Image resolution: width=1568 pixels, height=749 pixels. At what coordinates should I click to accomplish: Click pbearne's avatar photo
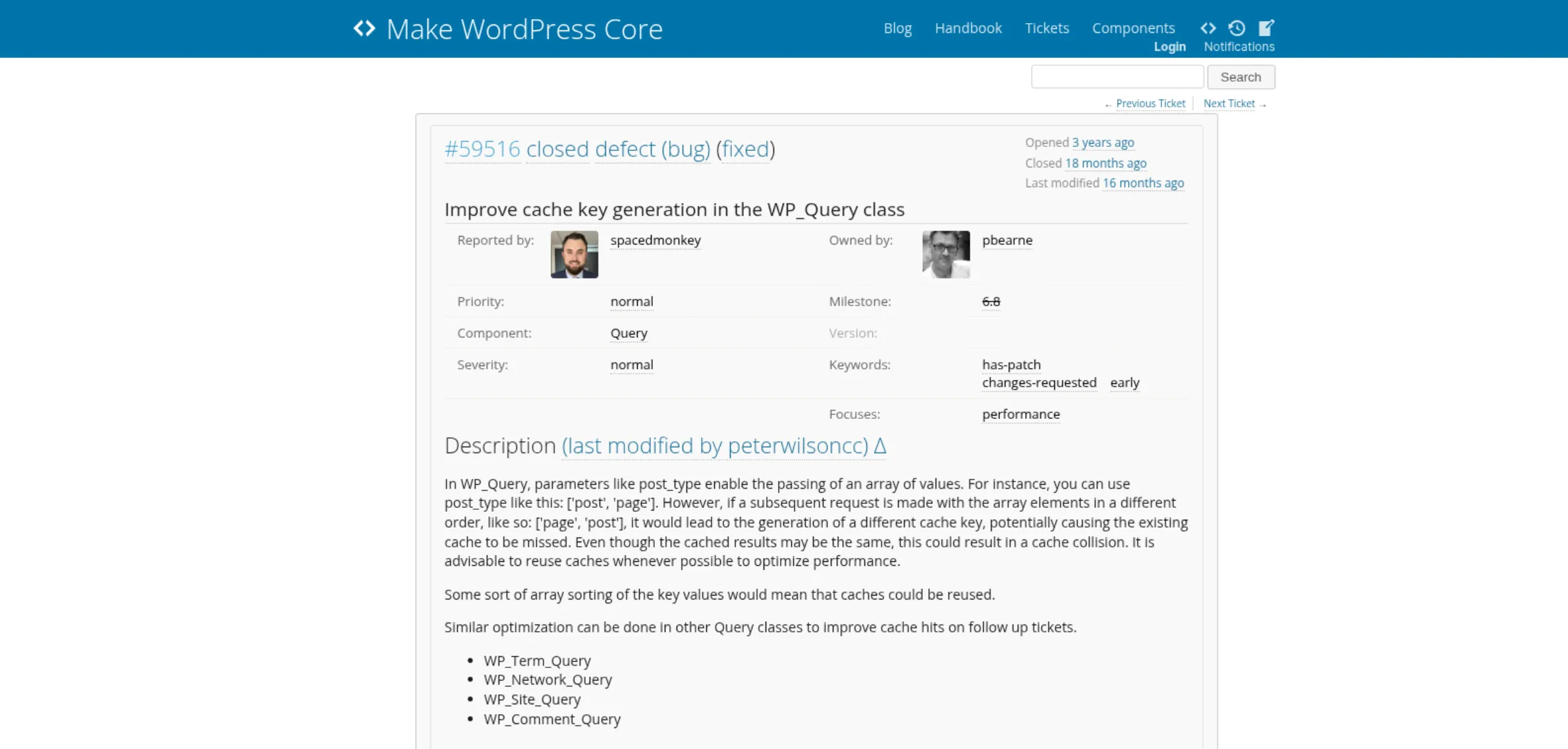946,254
